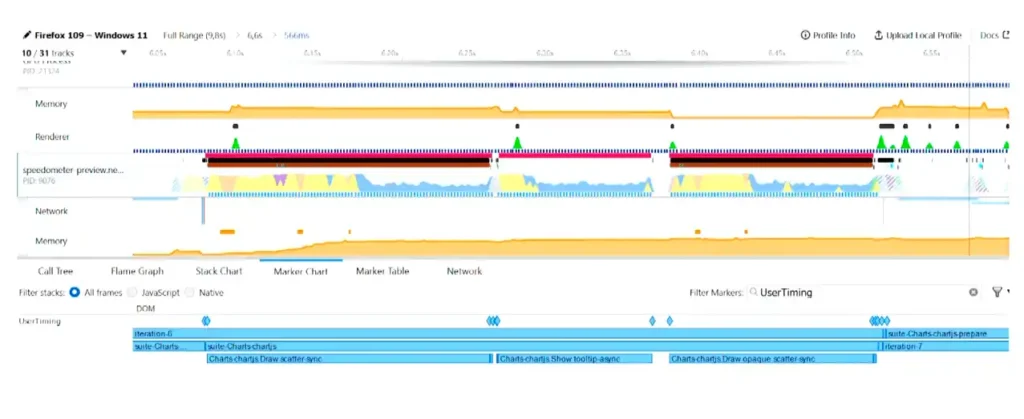Open the 10 / 31 tracks dropdown
Screen dimensions: 1024x419
click(74, 52)
